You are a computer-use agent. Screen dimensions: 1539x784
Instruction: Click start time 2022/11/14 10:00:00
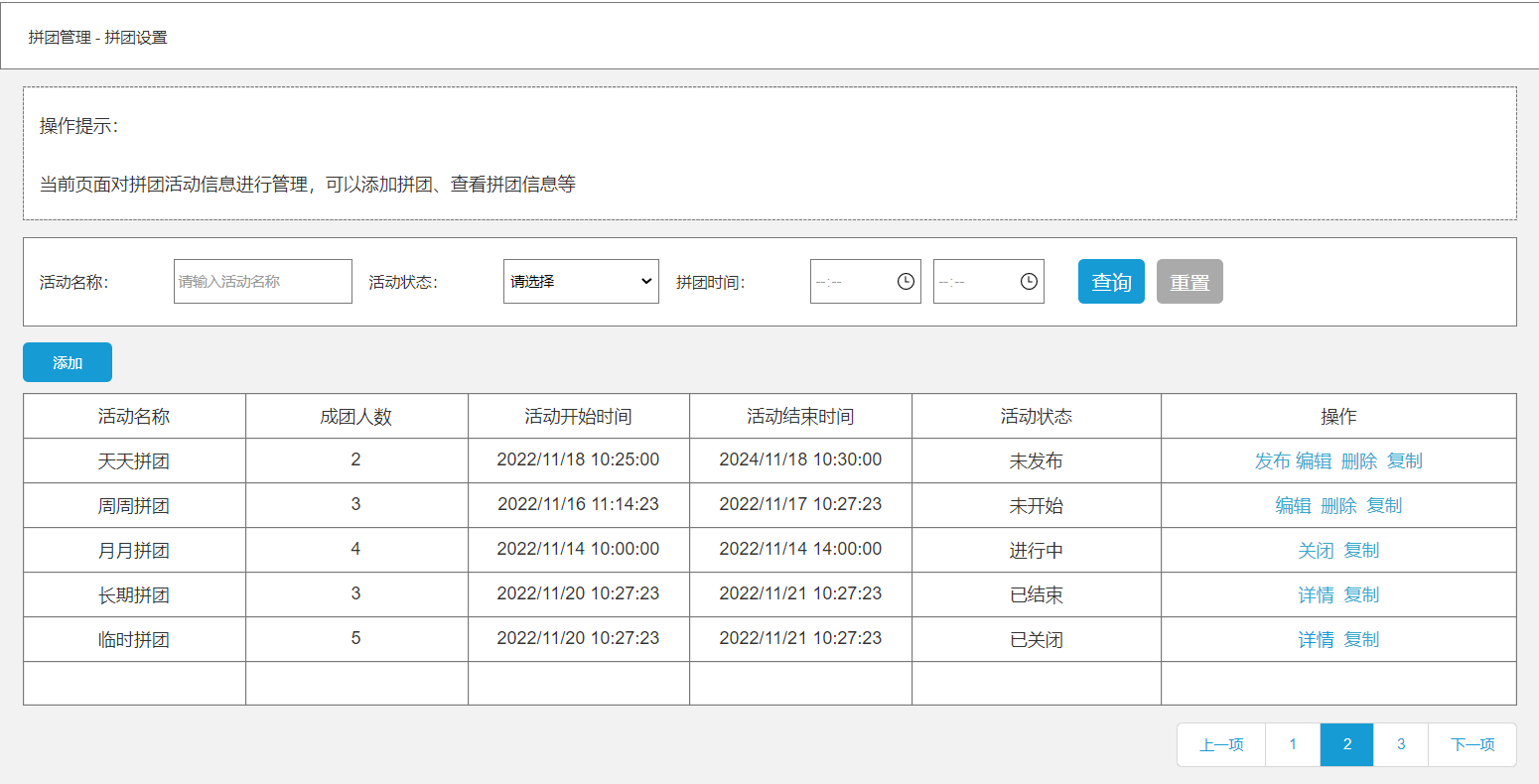[579, 549]
